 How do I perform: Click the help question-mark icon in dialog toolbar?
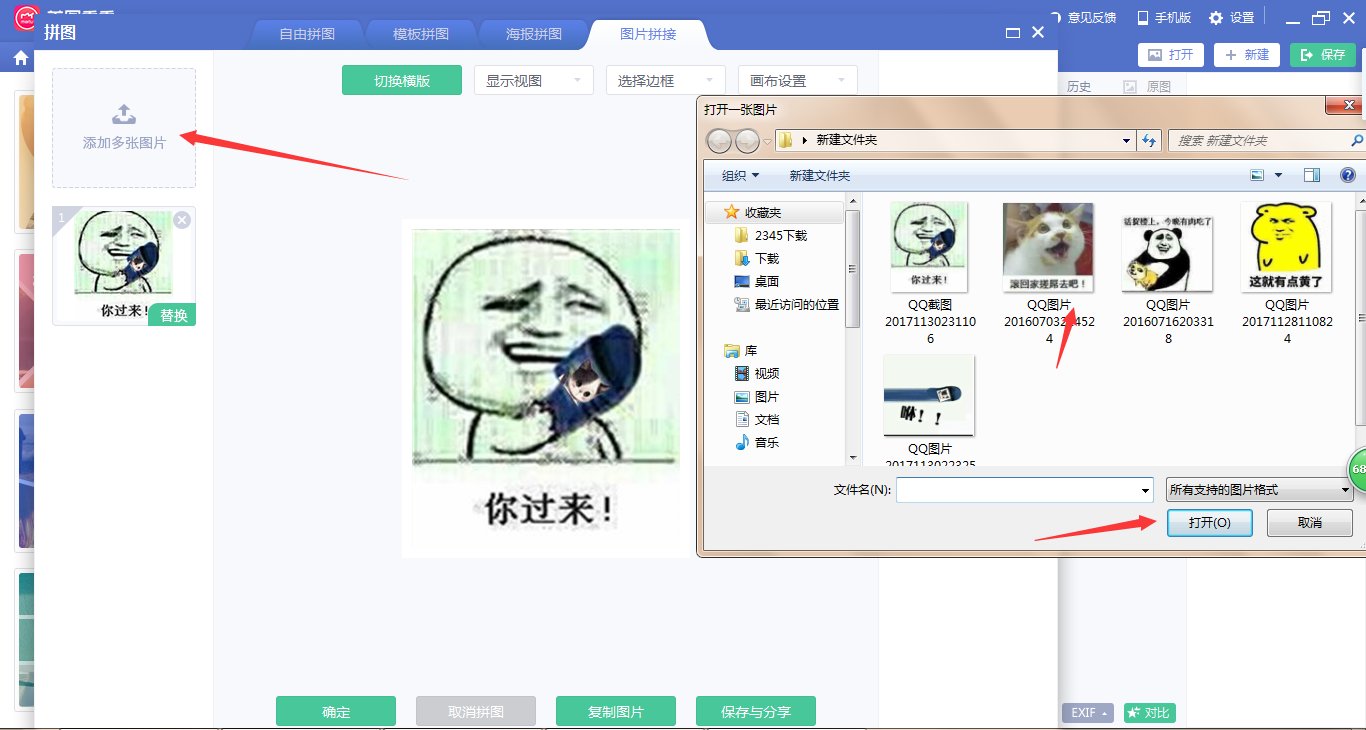1349,174
